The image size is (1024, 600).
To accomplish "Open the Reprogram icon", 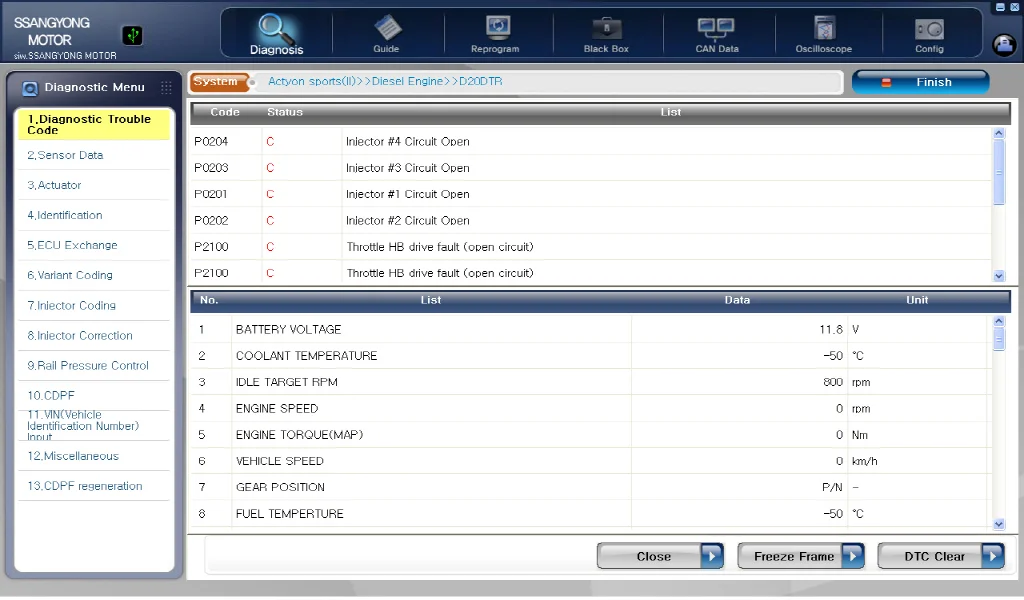I will (497, 28).
